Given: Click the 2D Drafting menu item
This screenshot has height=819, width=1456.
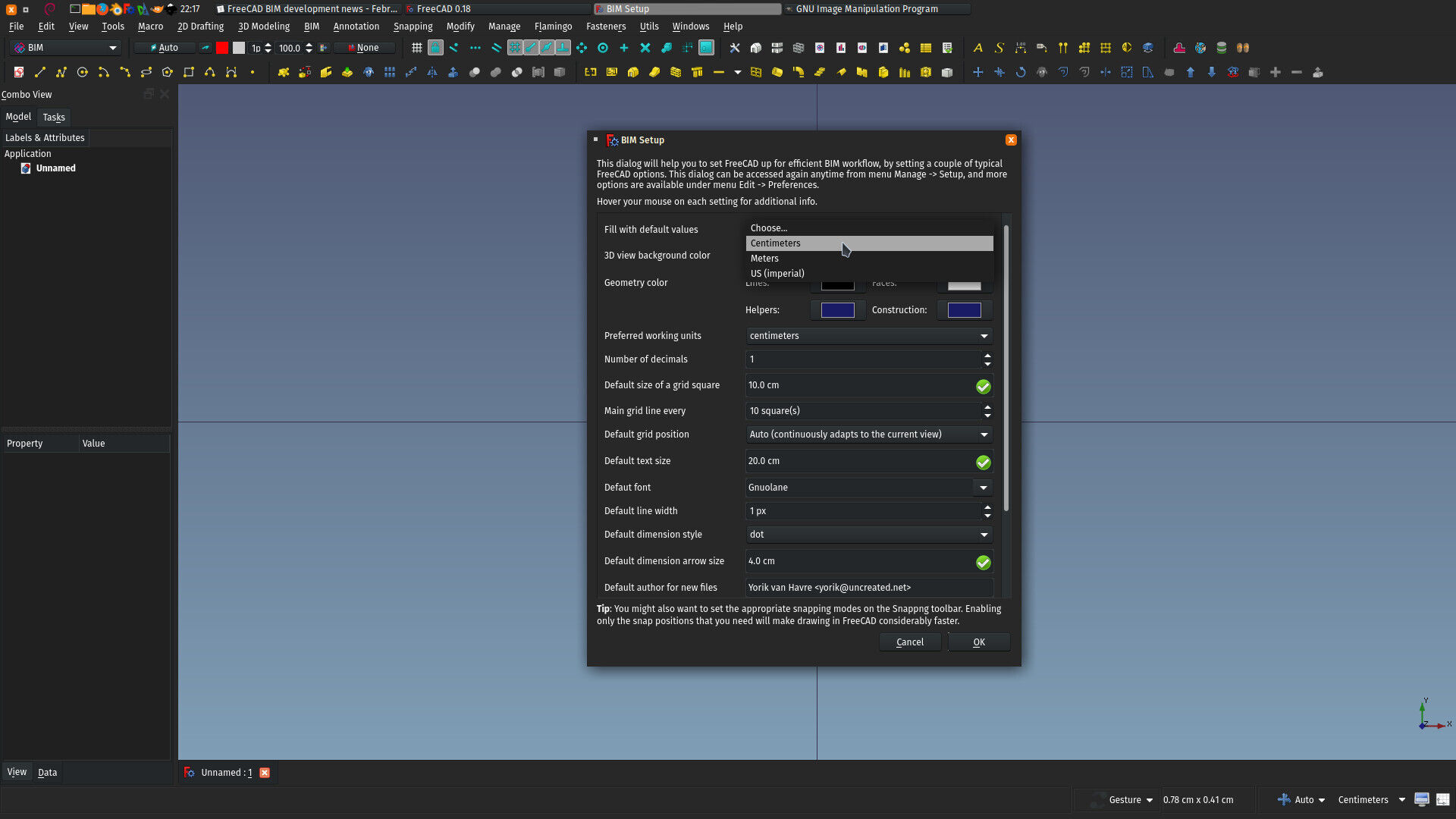Looking at the screenshot, I should click(198, 26).
